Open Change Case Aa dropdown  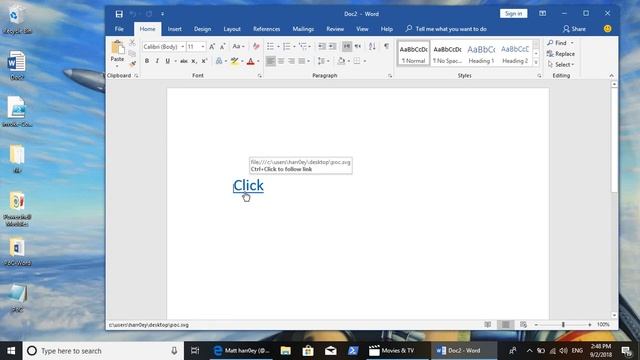(x=238, y=47)
